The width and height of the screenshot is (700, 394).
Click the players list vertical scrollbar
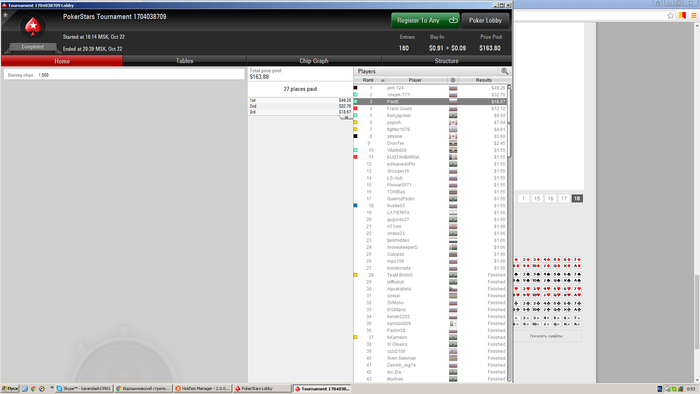click(509, 232)
